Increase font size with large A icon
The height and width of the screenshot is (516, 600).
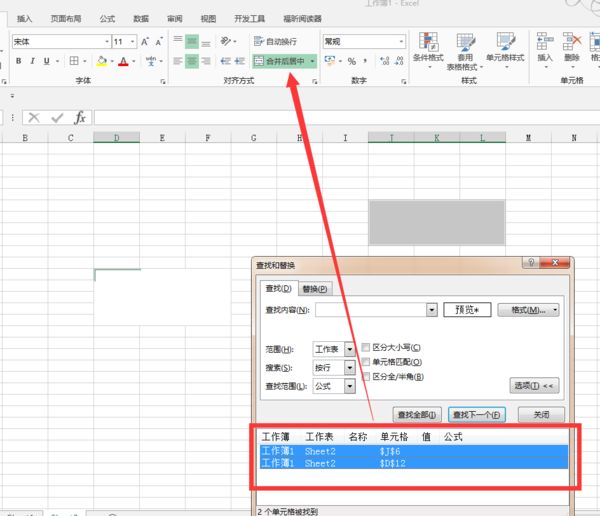coord(145,41)
